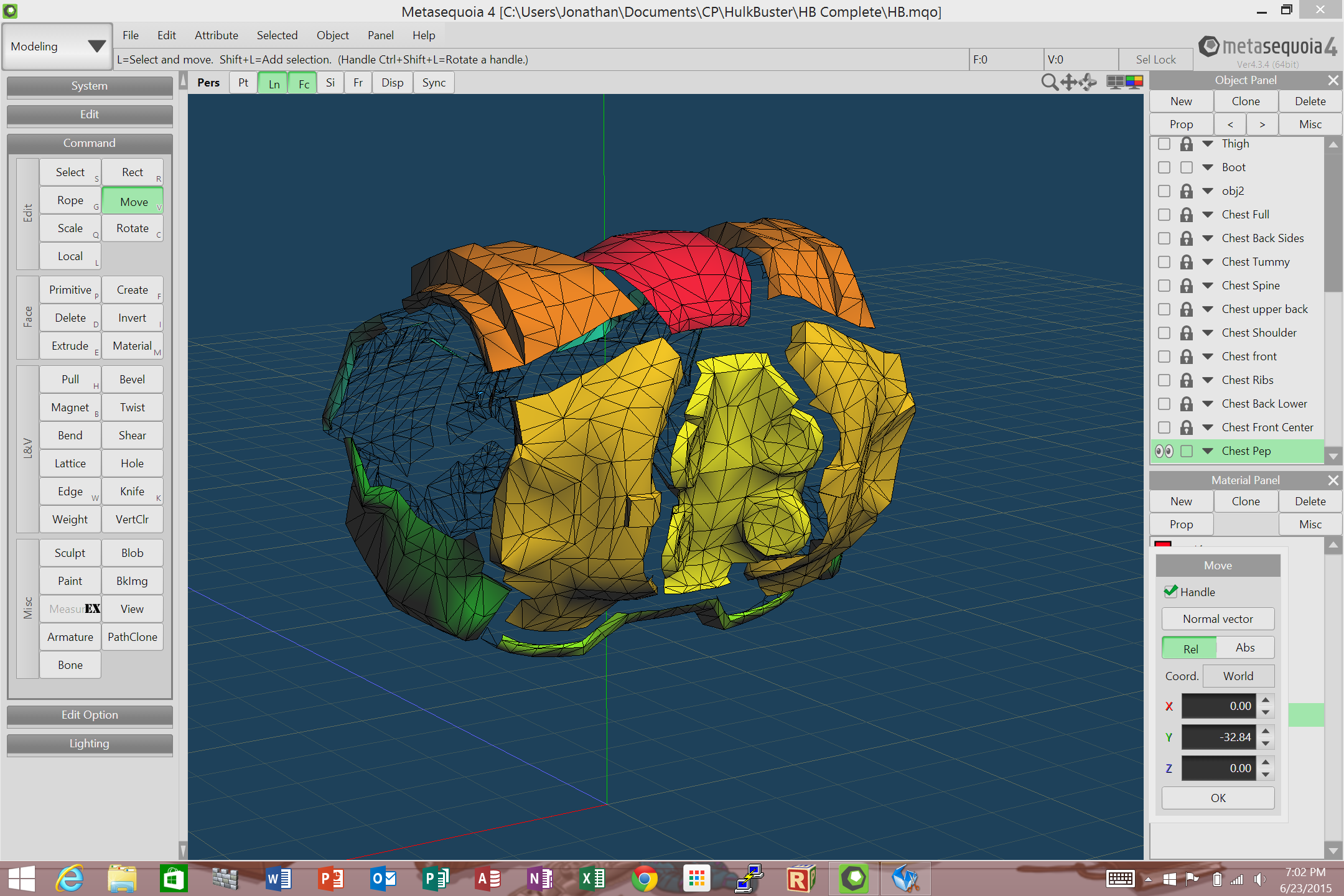
Task: Collapse the Chest Pep tree arrow
Action: pyautogui.click(x=1208, y=451)
